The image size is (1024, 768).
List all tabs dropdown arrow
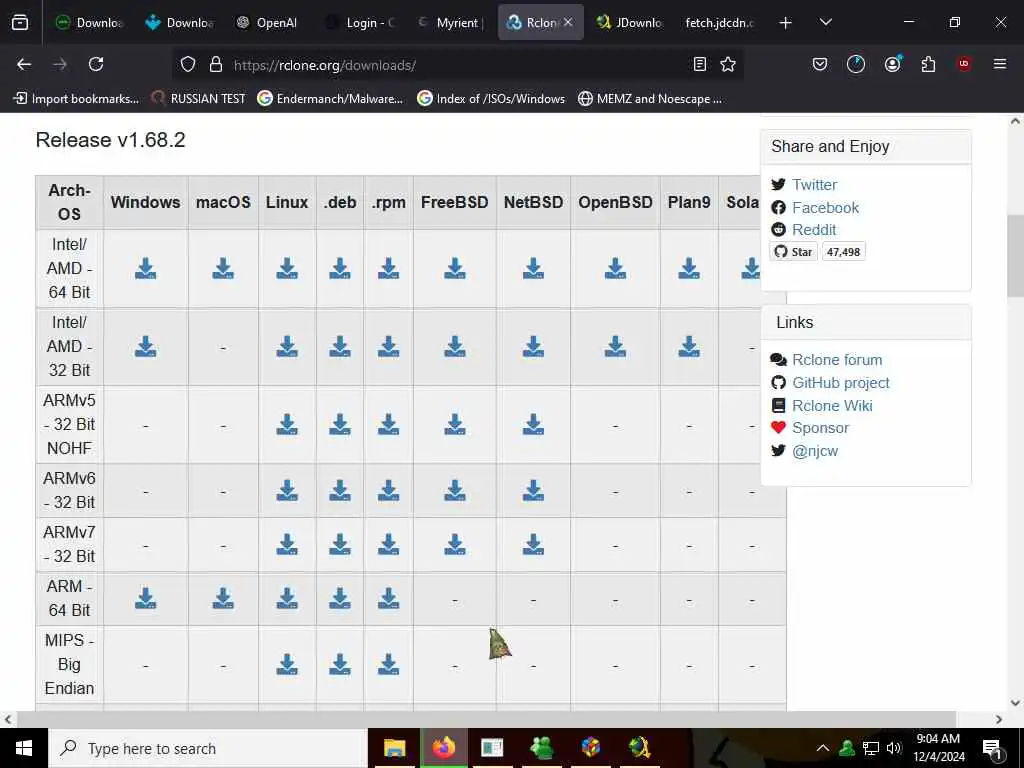pos(825,22)
